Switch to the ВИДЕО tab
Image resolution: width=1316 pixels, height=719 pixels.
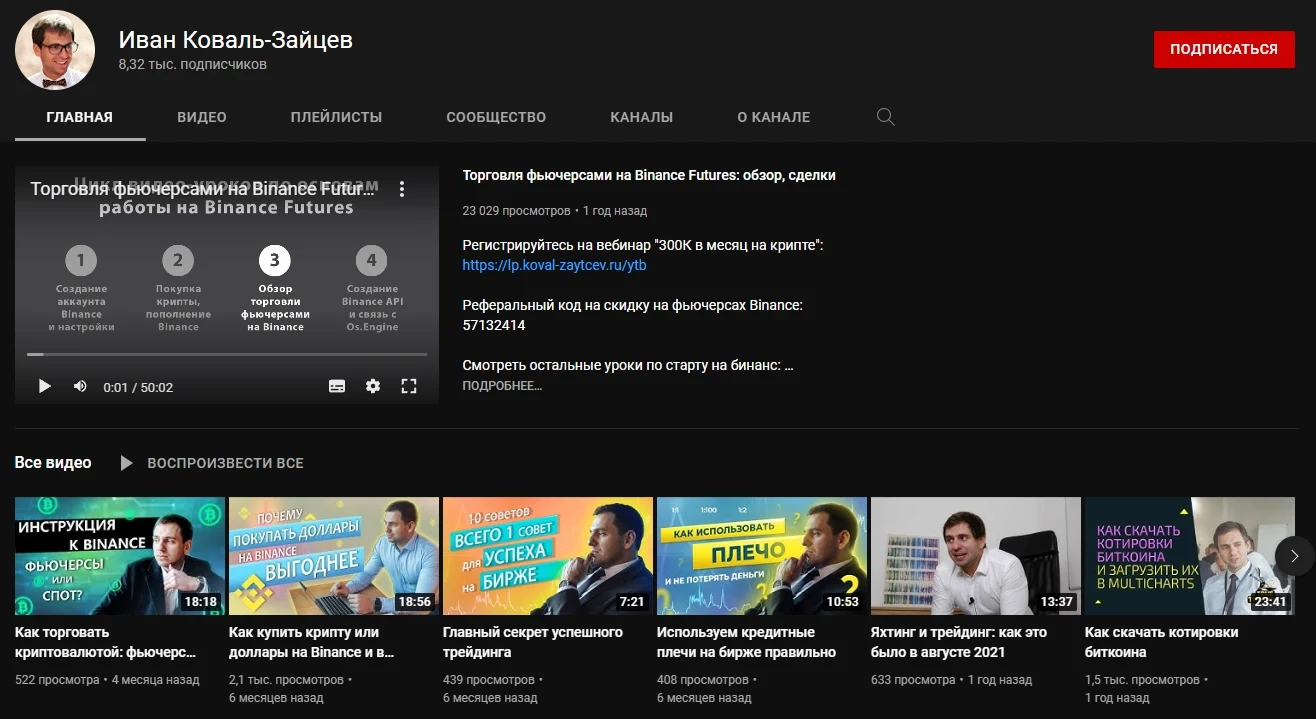(x=202, y=117)
